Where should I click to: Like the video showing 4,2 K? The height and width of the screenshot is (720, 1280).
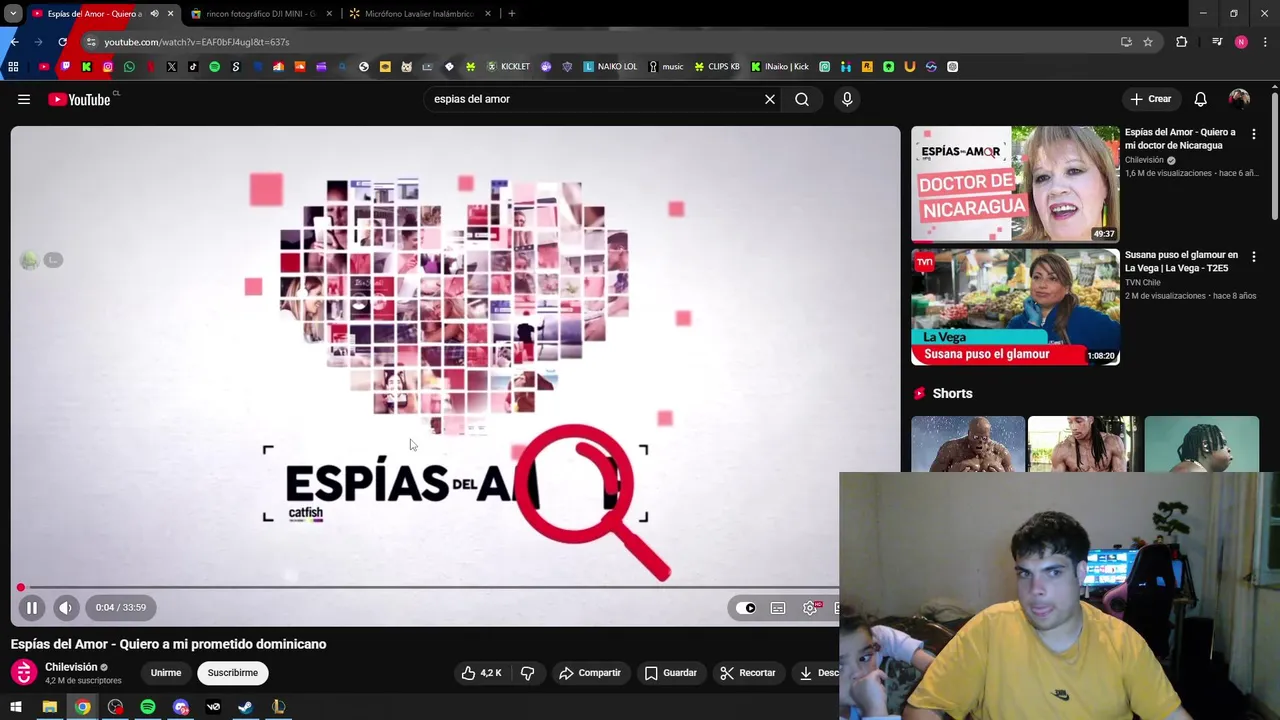click(x=481, y=673)
